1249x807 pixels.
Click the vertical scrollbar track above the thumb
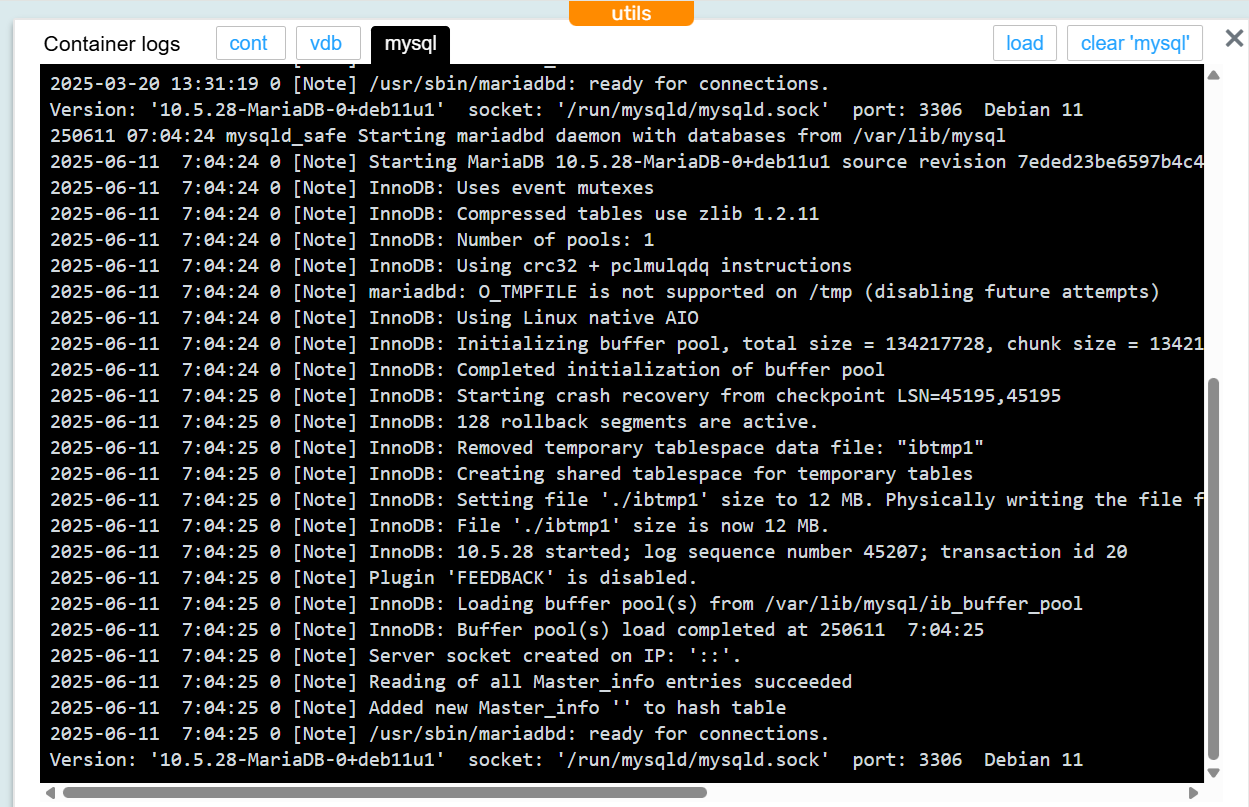pos(1214,230)
